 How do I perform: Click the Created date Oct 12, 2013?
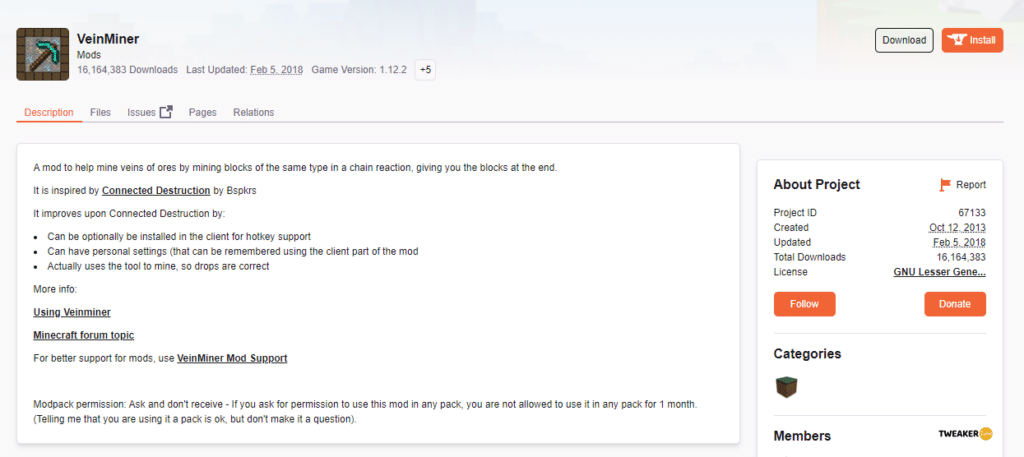pos(957,228)
